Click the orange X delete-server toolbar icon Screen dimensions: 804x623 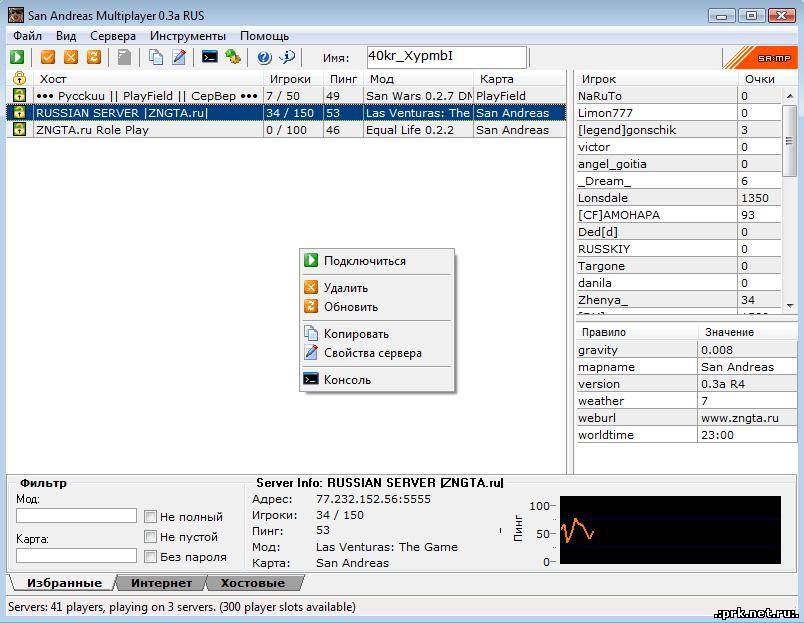click(71, 57)
